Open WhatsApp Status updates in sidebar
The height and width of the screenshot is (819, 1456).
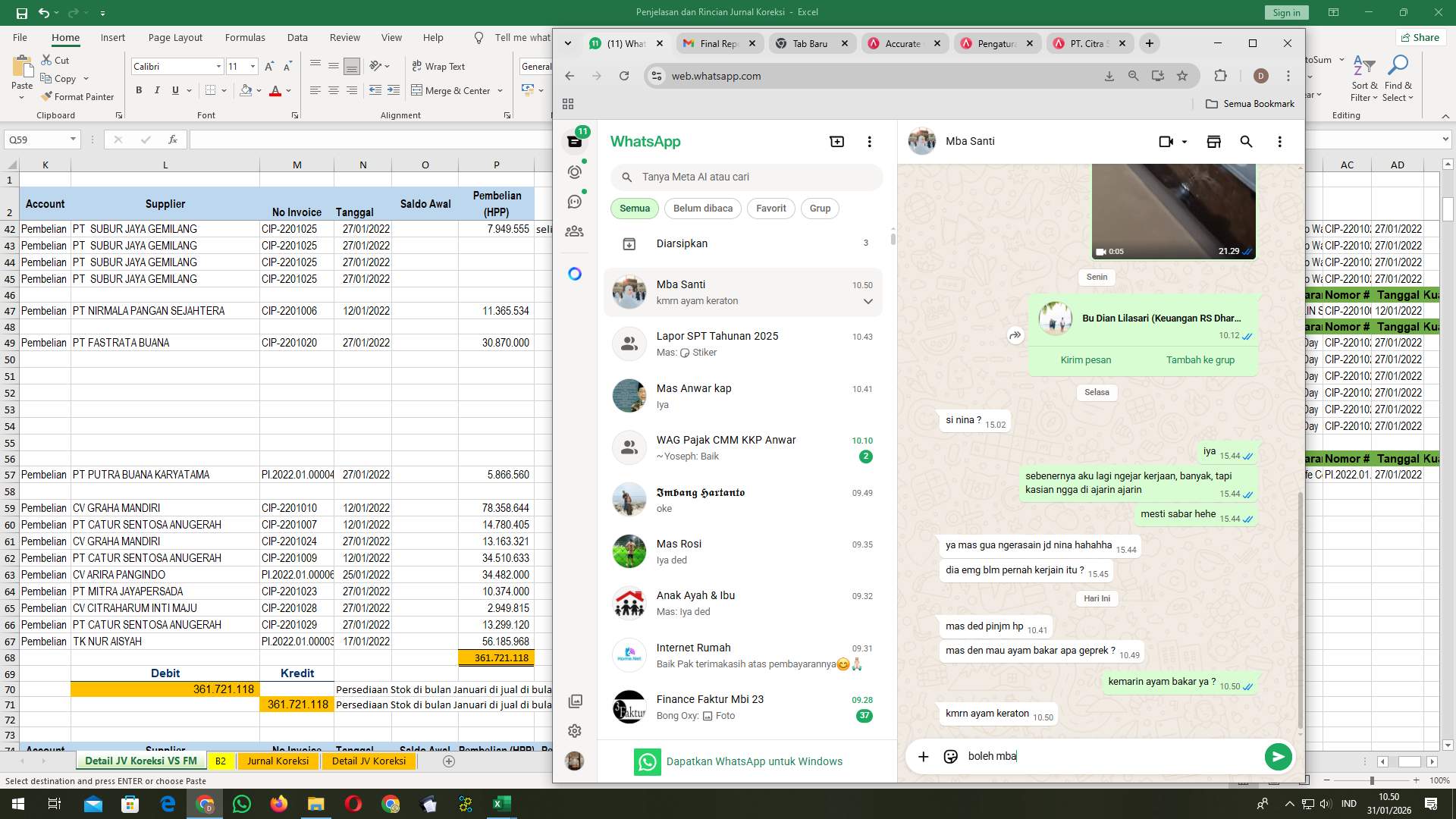pos(574,172)
